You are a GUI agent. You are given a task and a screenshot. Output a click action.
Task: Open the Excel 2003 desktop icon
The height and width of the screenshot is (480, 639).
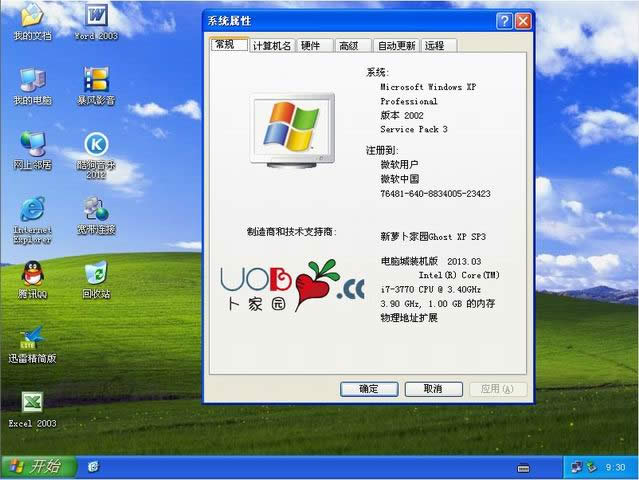tap(32, 403)
